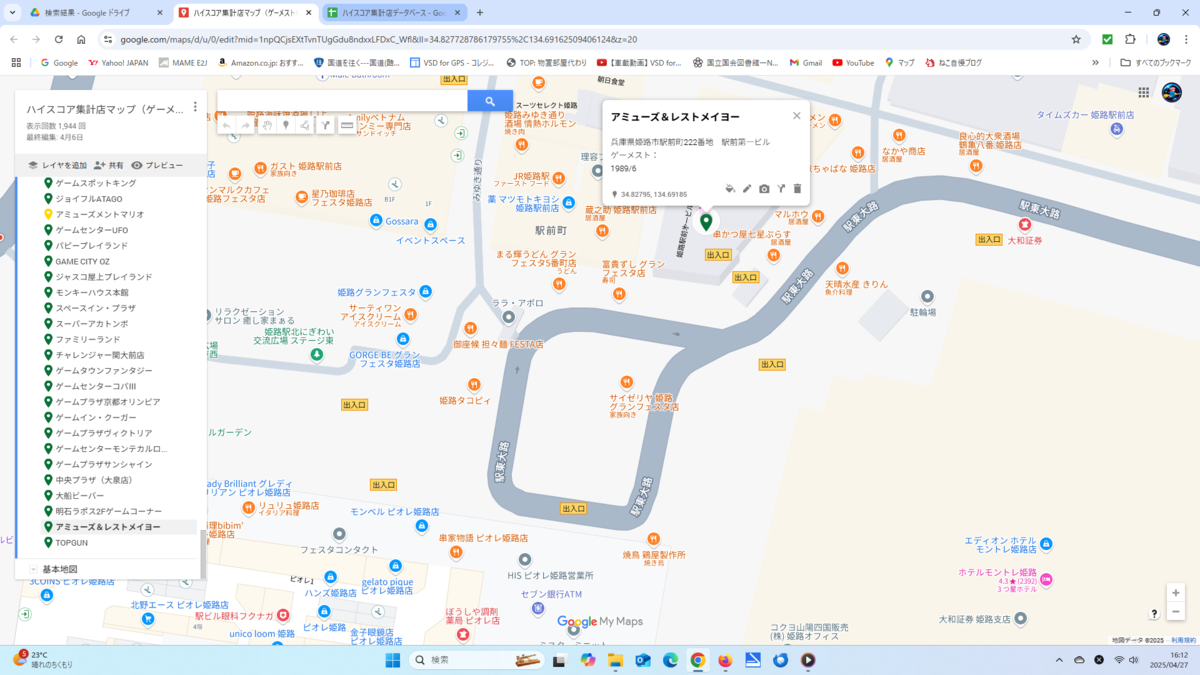Image resolution: width=1200 pixels, height=675 pixels.
Task: Click the map title ハイスコア集計店マップ
Action: click(105, 109)
